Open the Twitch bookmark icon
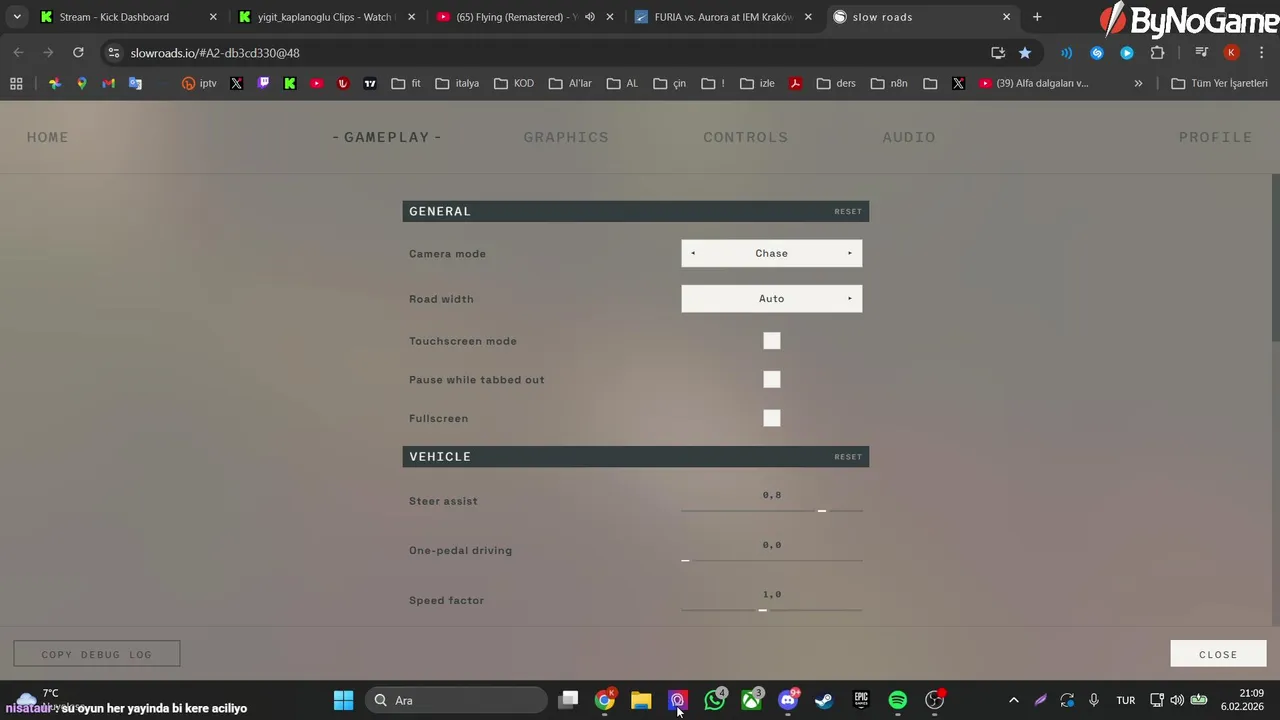The image size is (1280, 720). coord(263,84)
